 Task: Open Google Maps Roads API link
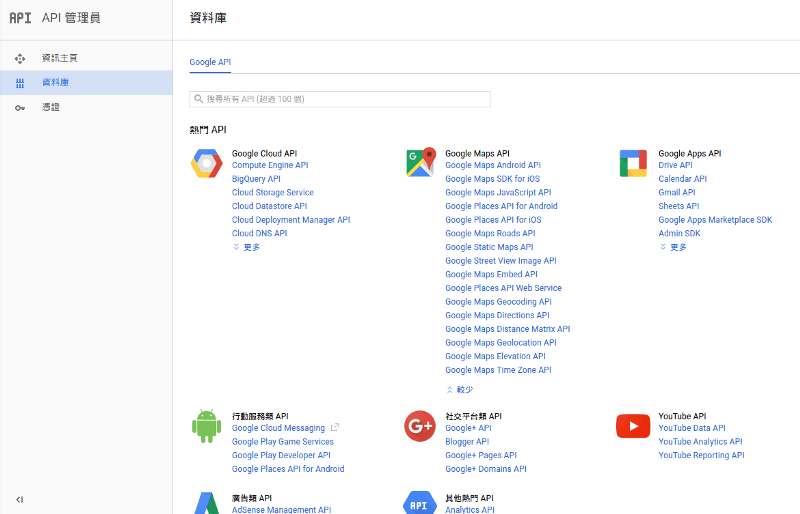[490, 233]
